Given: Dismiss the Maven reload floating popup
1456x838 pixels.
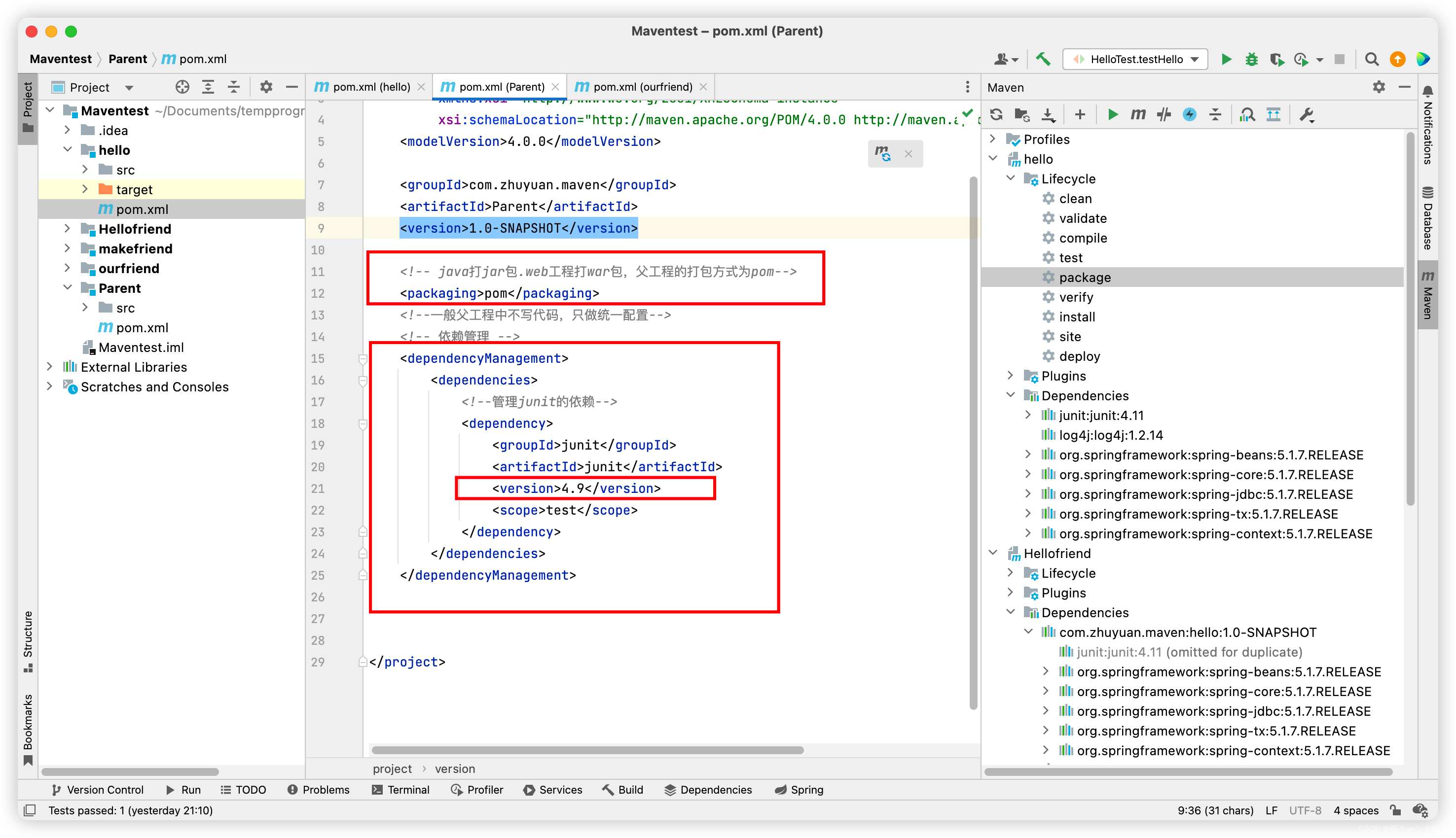Looking at the screenshot, I should pyautogui.click(x=908, y=154).
